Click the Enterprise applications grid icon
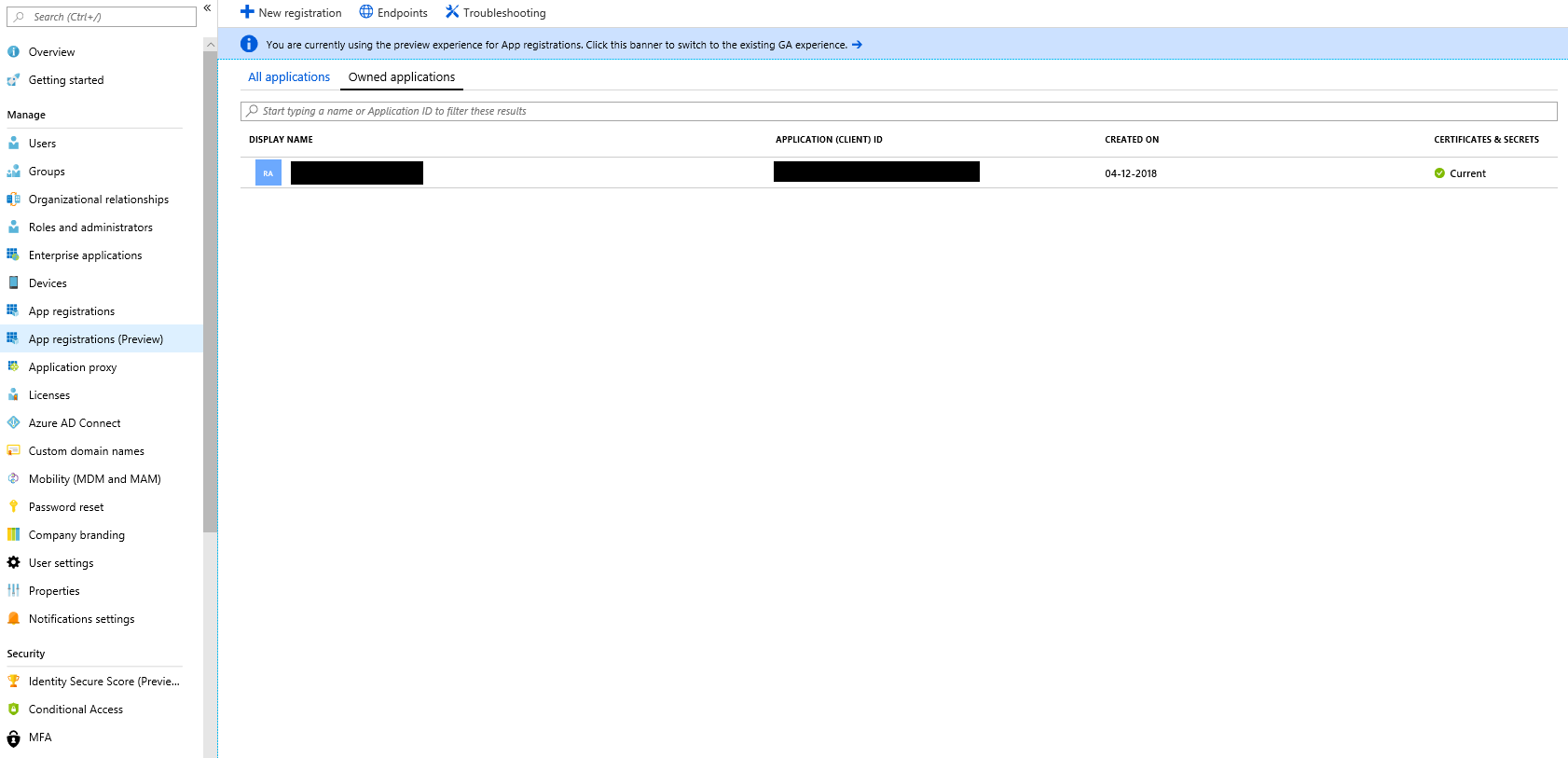Screen dimensions: 1568x758 (x=13, y=255)
